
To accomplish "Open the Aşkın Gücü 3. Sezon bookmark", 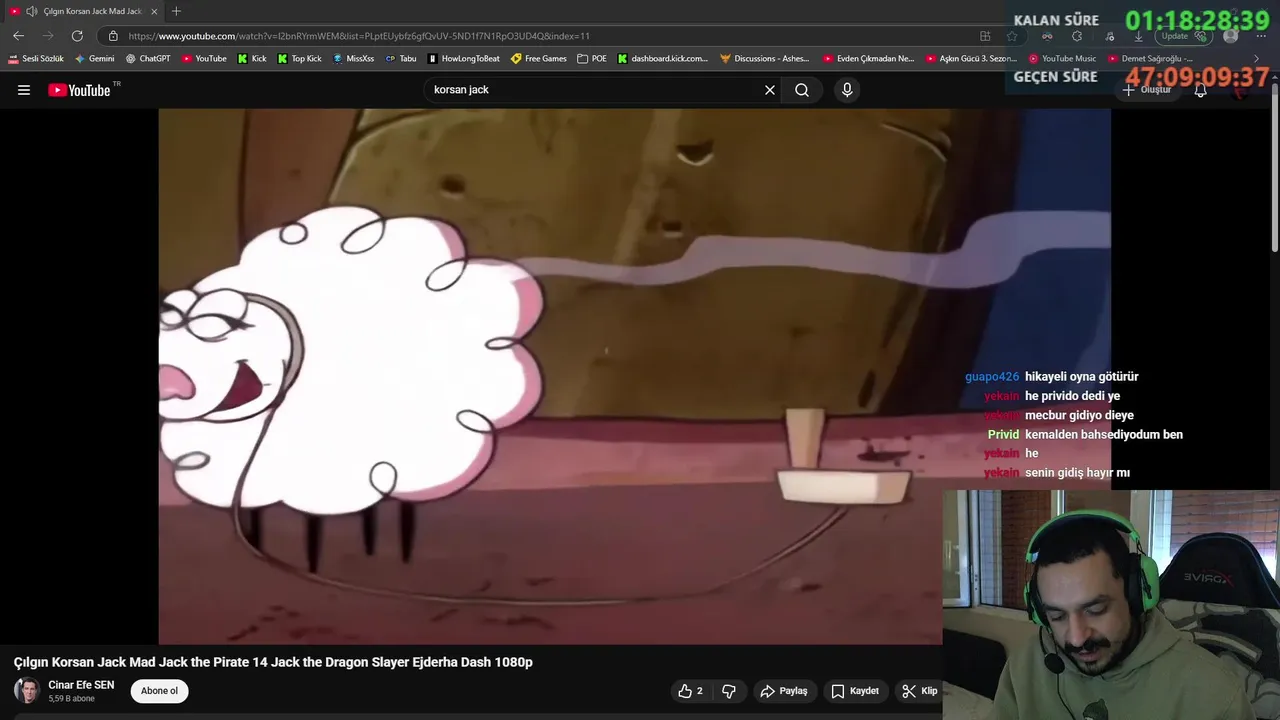I will [972, 59].
